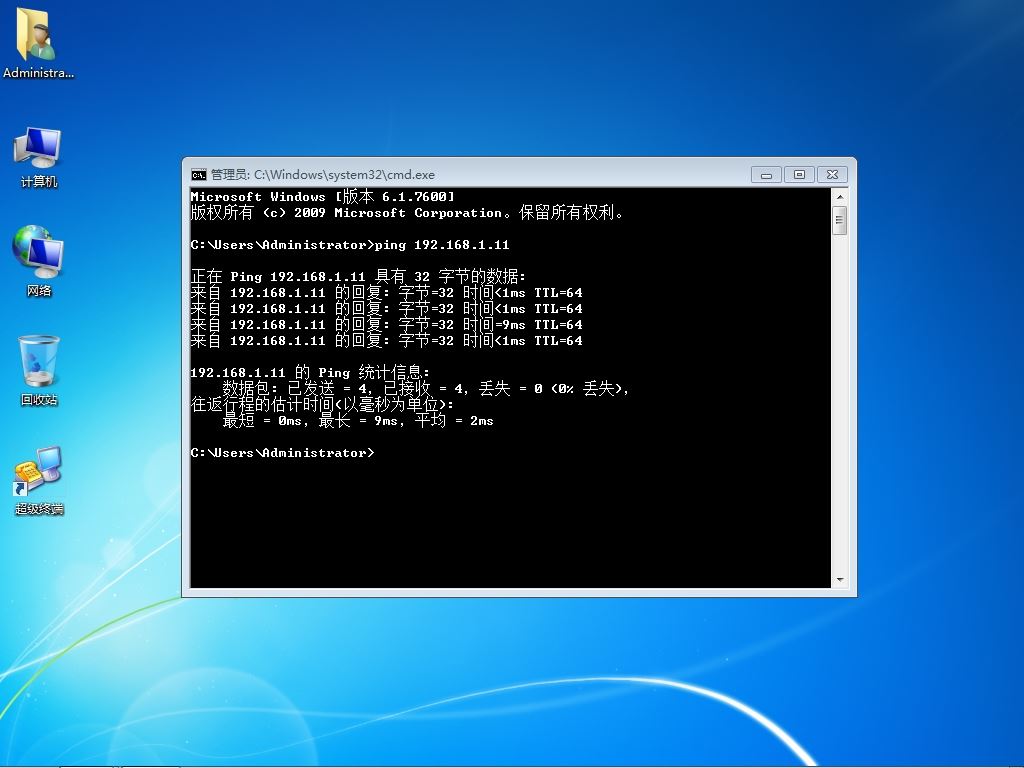Viewport: 1024px width, 768px height.
Task: Click the reply line with 时间=9ms
Action: [x=387, y=325]
